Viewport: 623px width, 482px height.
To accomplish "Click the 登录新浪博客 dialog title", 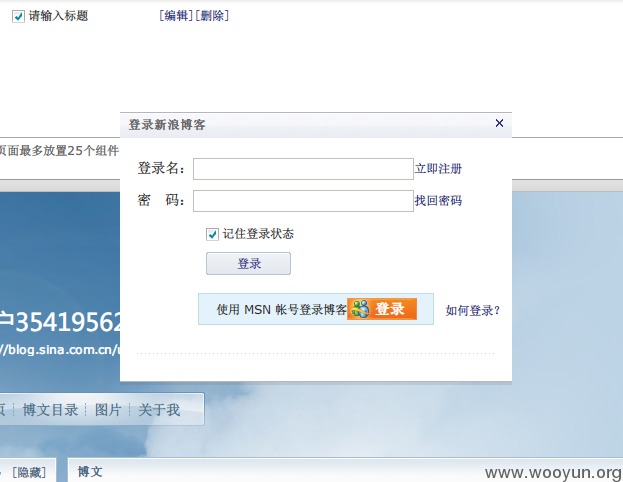I will [167, 125].
